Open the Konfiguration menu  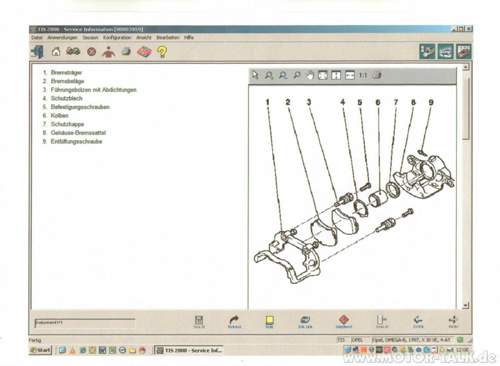pos(117,38)
